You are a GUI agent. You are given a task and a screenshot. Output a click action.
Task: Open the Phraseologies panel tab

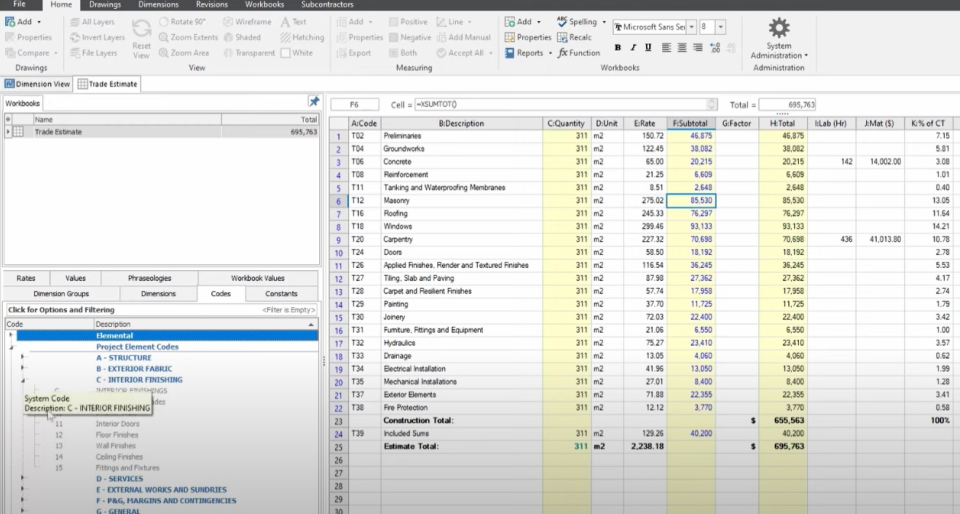point(149,278)
